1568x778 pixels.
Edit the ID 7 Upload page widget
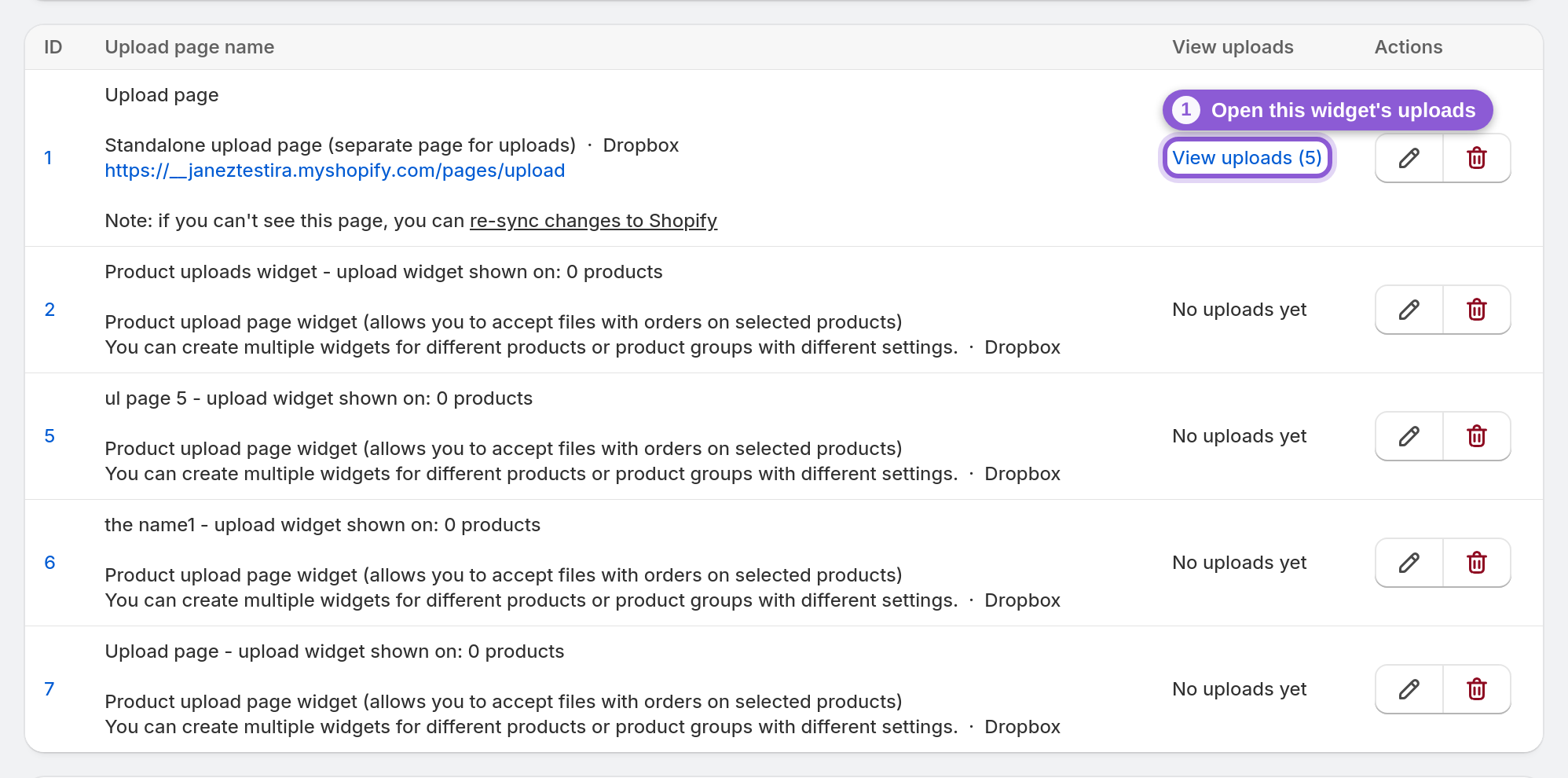(1409, 689)
